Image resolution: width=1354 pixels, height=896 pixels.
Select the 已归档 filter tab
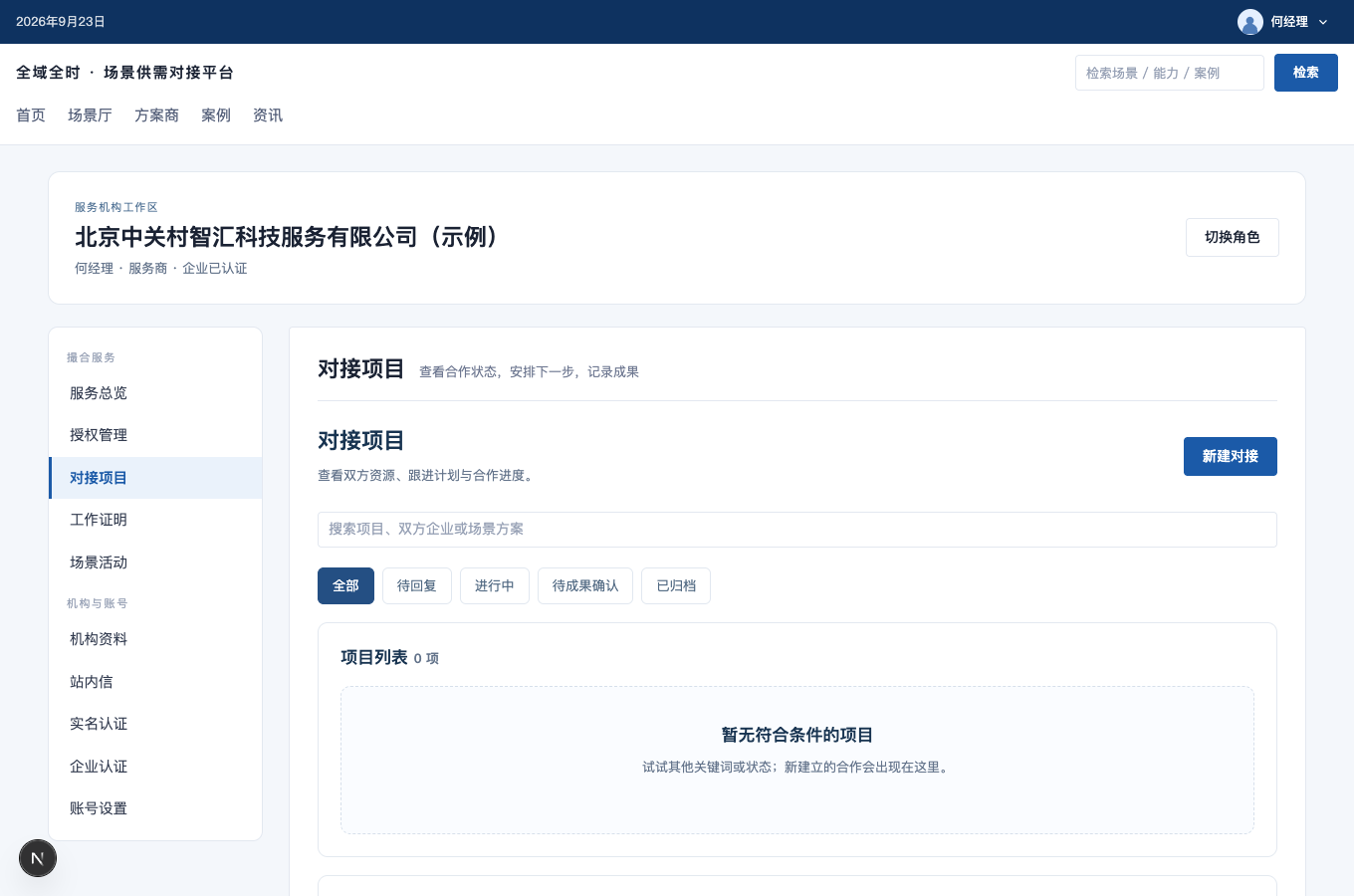click(676, 586)
